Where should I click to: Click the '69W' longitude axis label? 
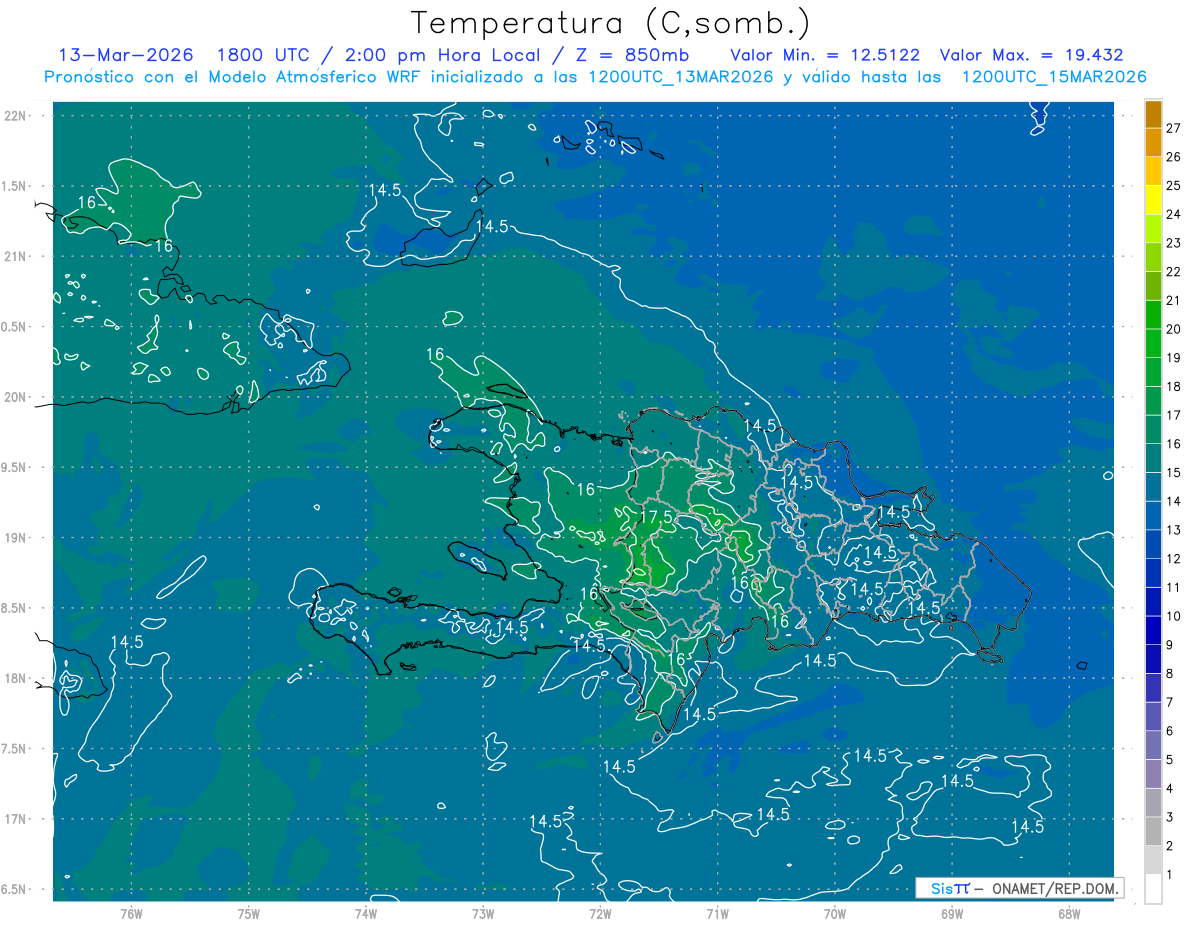(951, 913)
